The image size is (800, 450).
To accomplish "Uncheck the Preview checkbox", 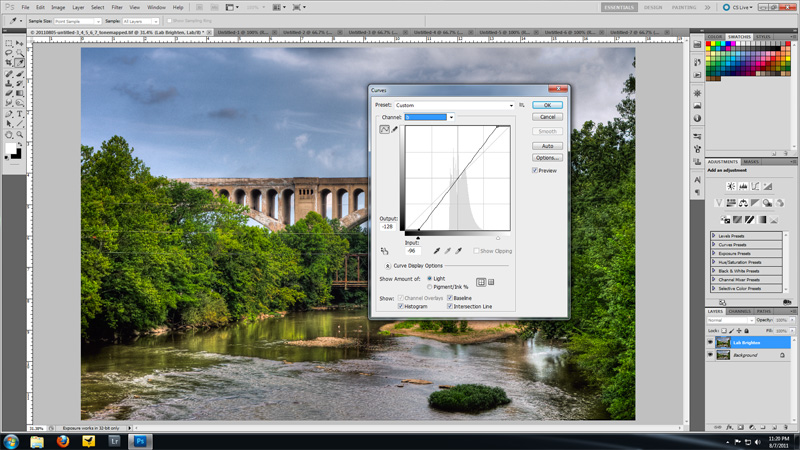I will click(535, 170).
